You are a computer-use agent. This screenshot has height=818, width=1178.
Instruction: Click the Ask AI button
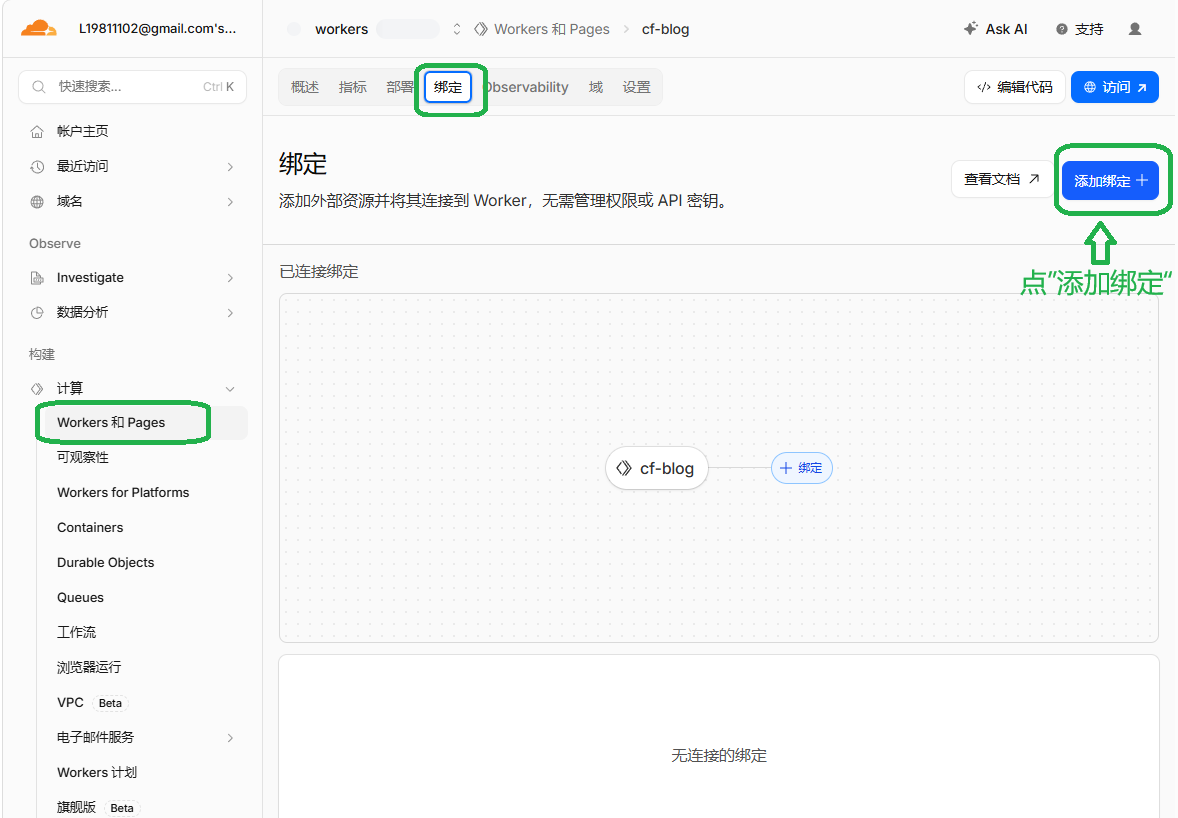[x=995, y=29]
